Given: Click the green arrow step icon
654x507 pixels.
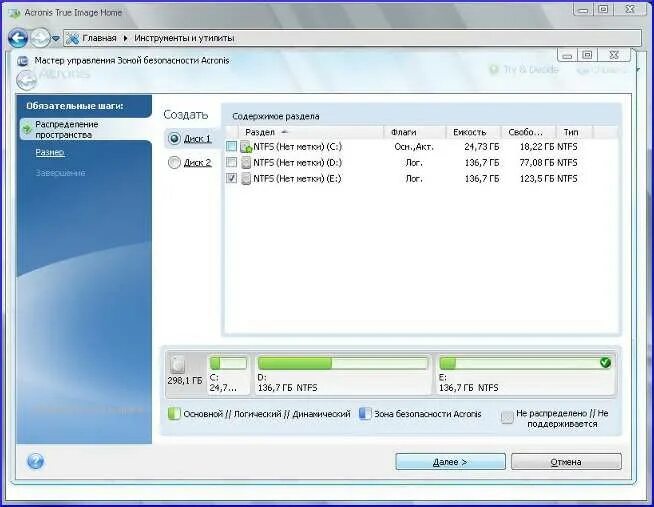Looking at the screenshot, I should pyautogui.click(x=27, y=129).
